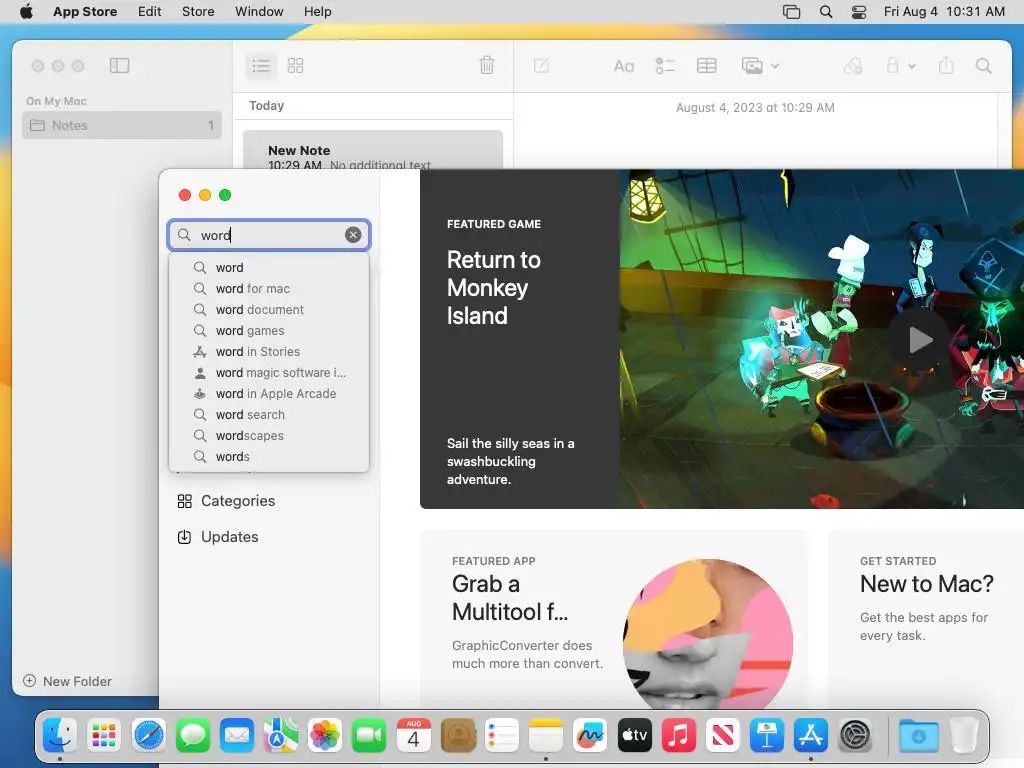Open Finder from the Dock
The height and width of the screenshot is (768, 1024).
60,735
